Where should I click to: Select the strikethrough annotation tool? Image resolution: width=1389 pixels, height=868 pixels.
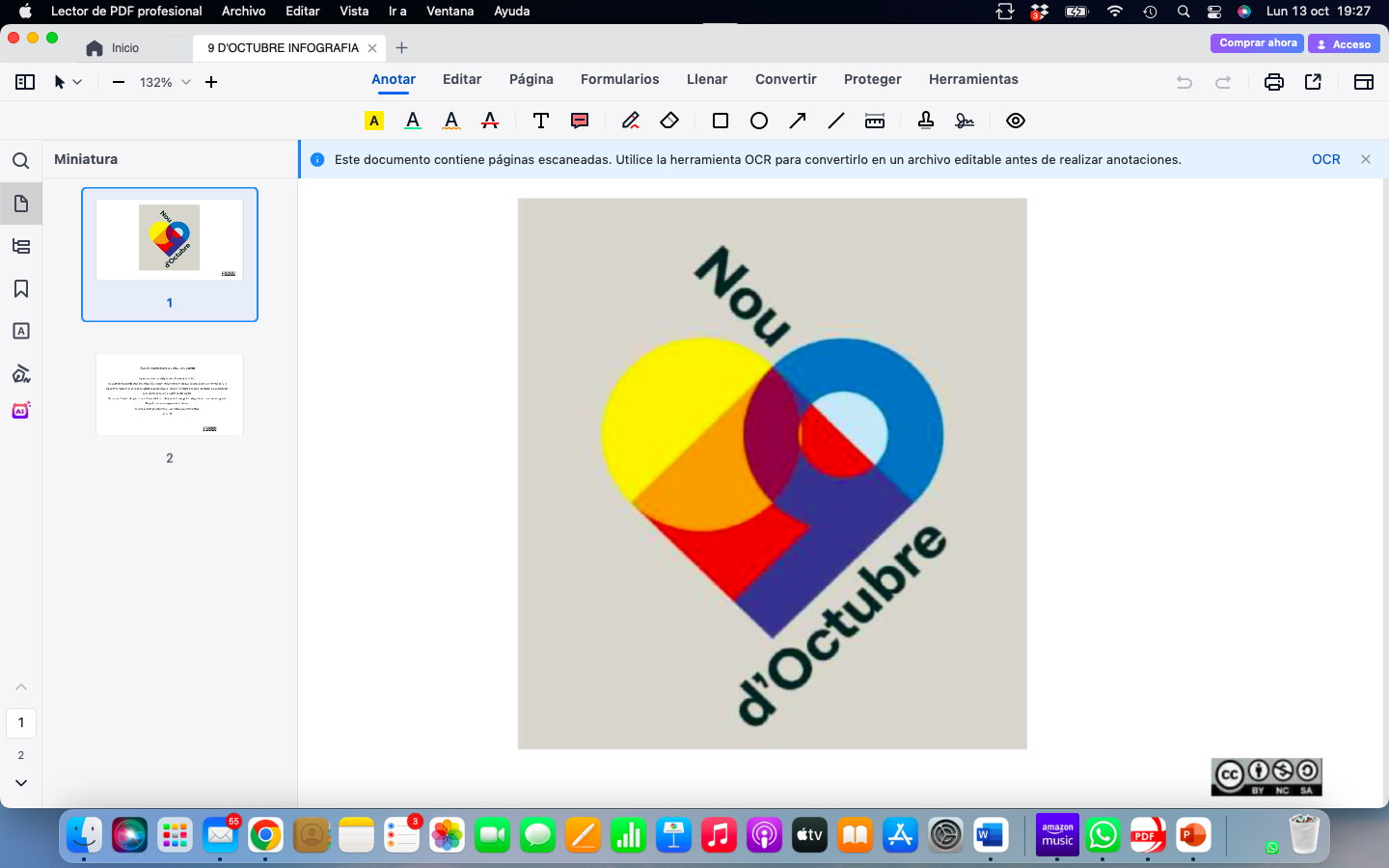coord(489,121)
